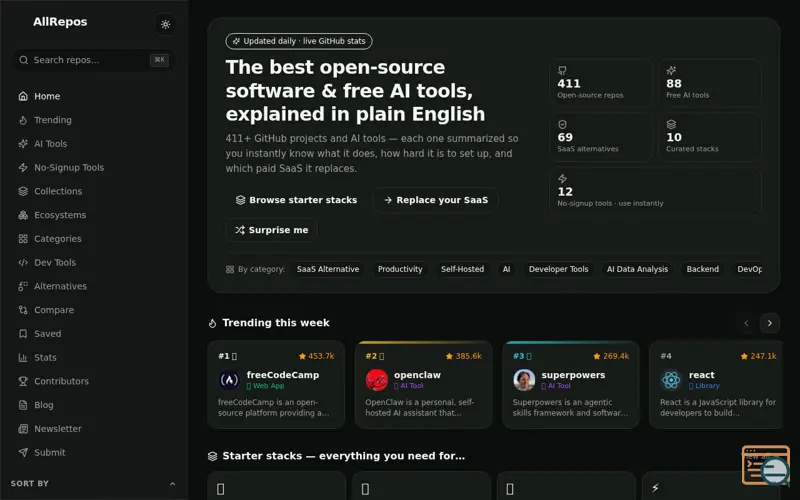Click the 385.6k star count on openclaw
The image size is (800, 500).
pyautogui.click(x=464, y=356)
